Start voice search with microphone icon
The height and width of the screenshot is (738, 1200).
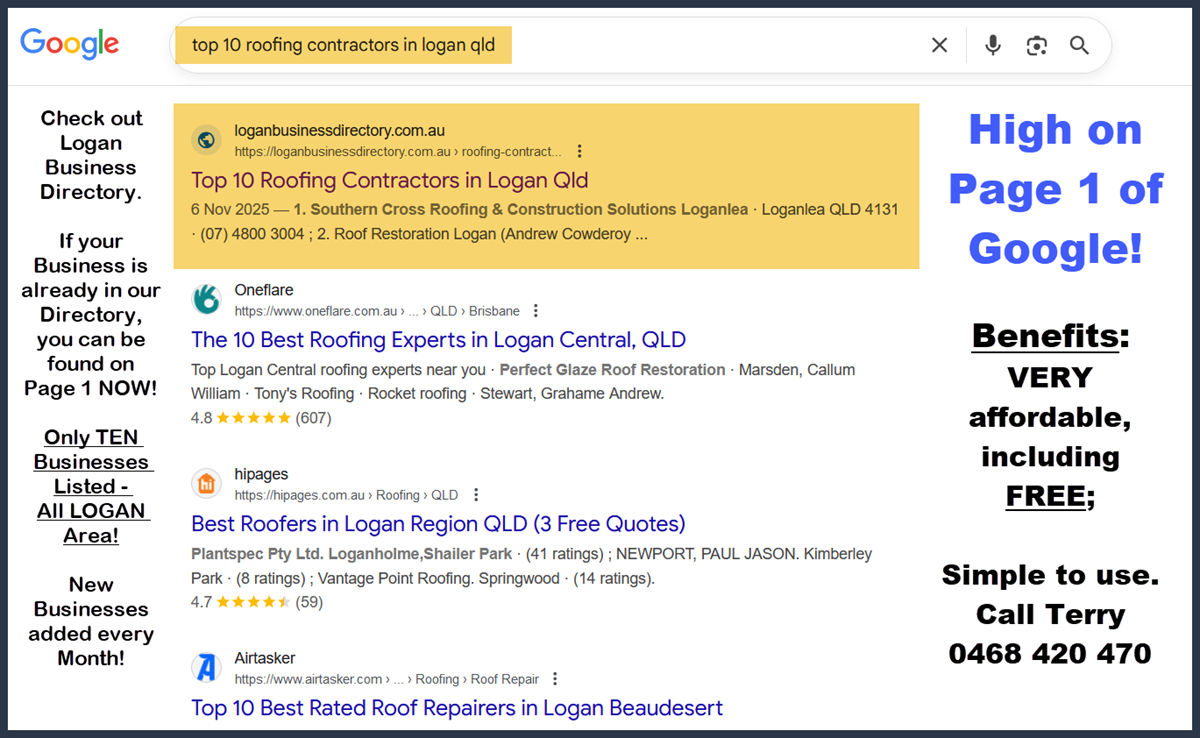992,45
